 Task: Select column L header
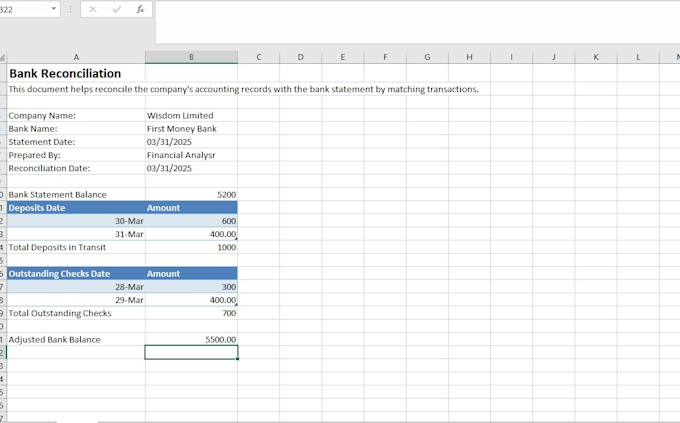point(638,57)
